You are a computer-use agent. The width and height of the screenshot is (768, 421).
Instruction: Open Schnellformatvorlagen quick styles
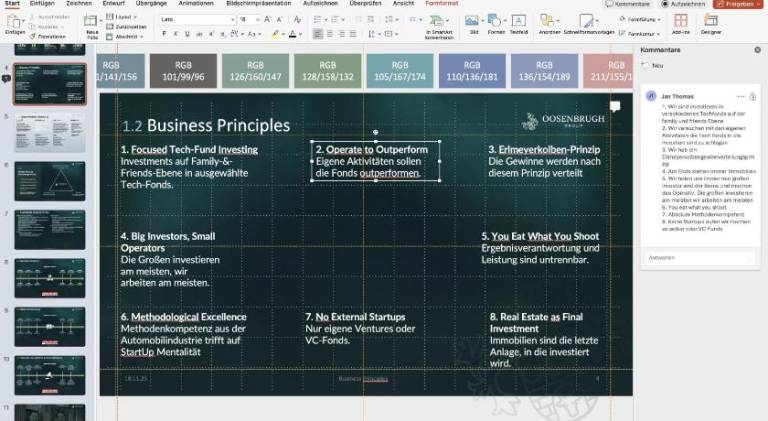(589, 24)
